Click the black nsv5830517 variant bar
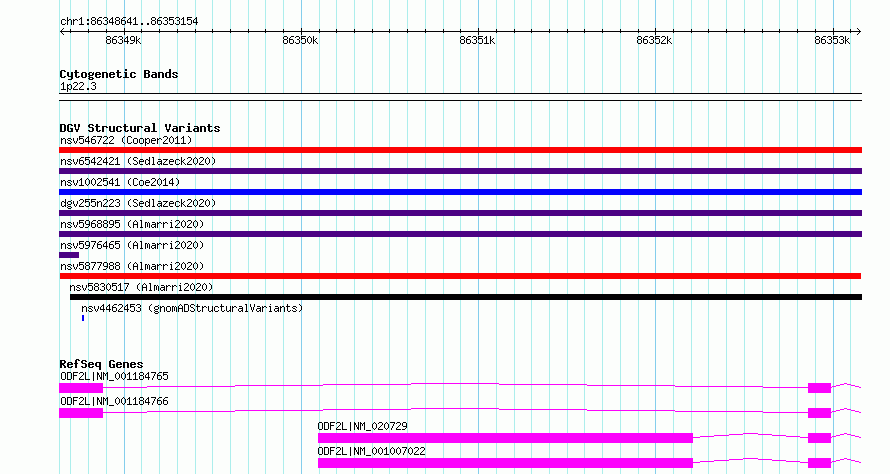 pyautogui.click(x=466, y=297)
